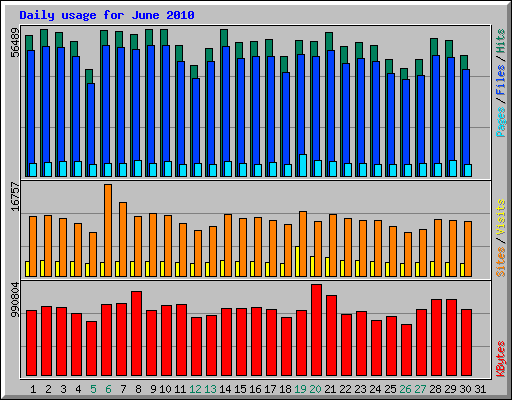Click day 25 on the x-axis
Viewport: 512px width, 400px height.
pos(390,389)
